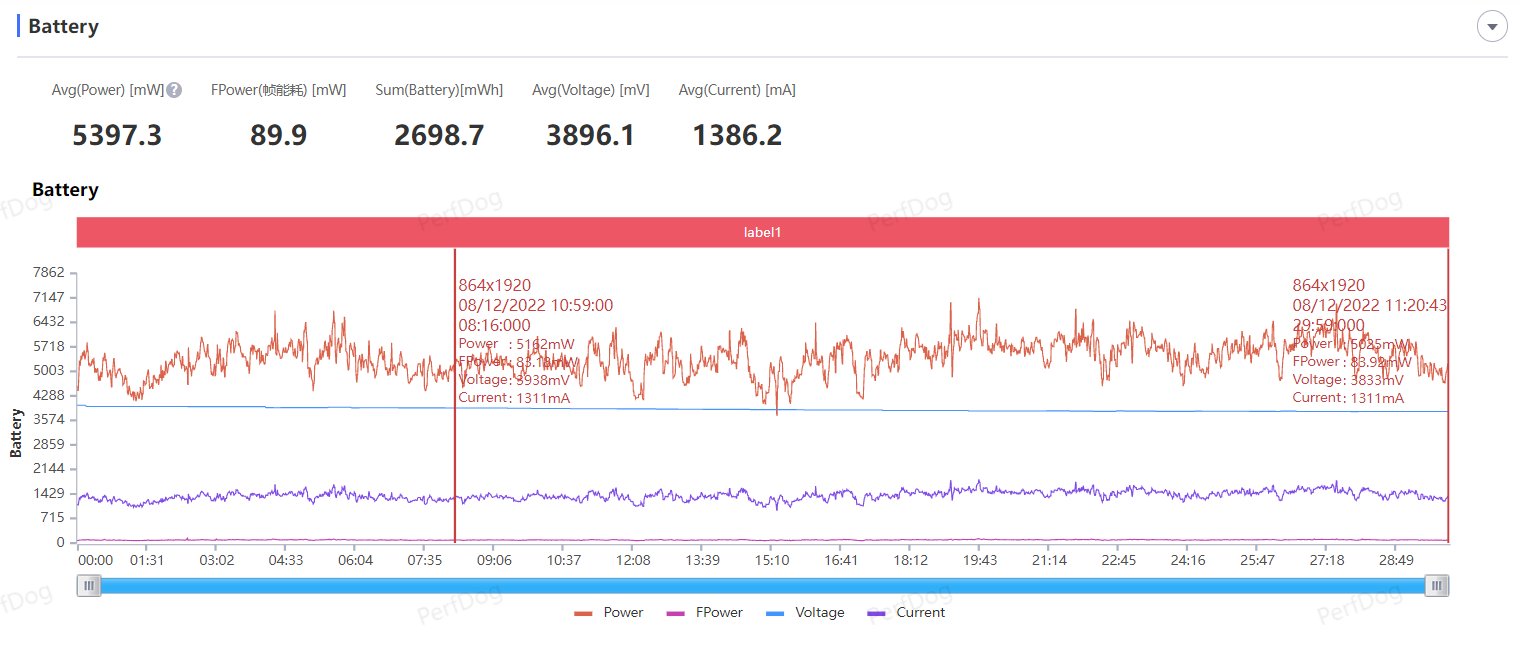The width and height of the screenshot is (1519, 662).
Task: Toggle the Voltage legend entry
Action: pos(805,612)
